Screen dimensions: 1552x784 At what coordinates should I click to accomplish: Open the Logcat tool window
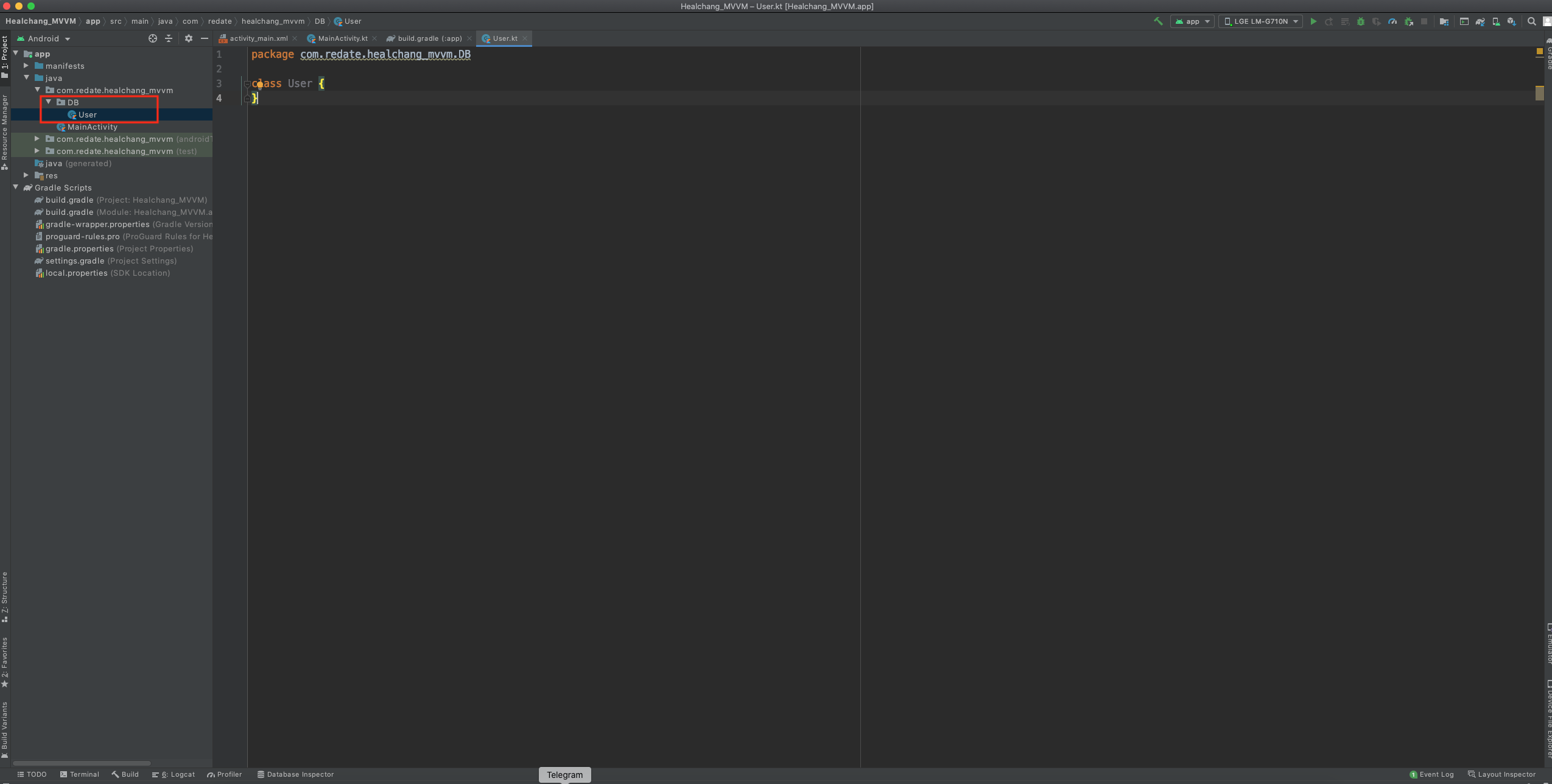coord(174,774)
